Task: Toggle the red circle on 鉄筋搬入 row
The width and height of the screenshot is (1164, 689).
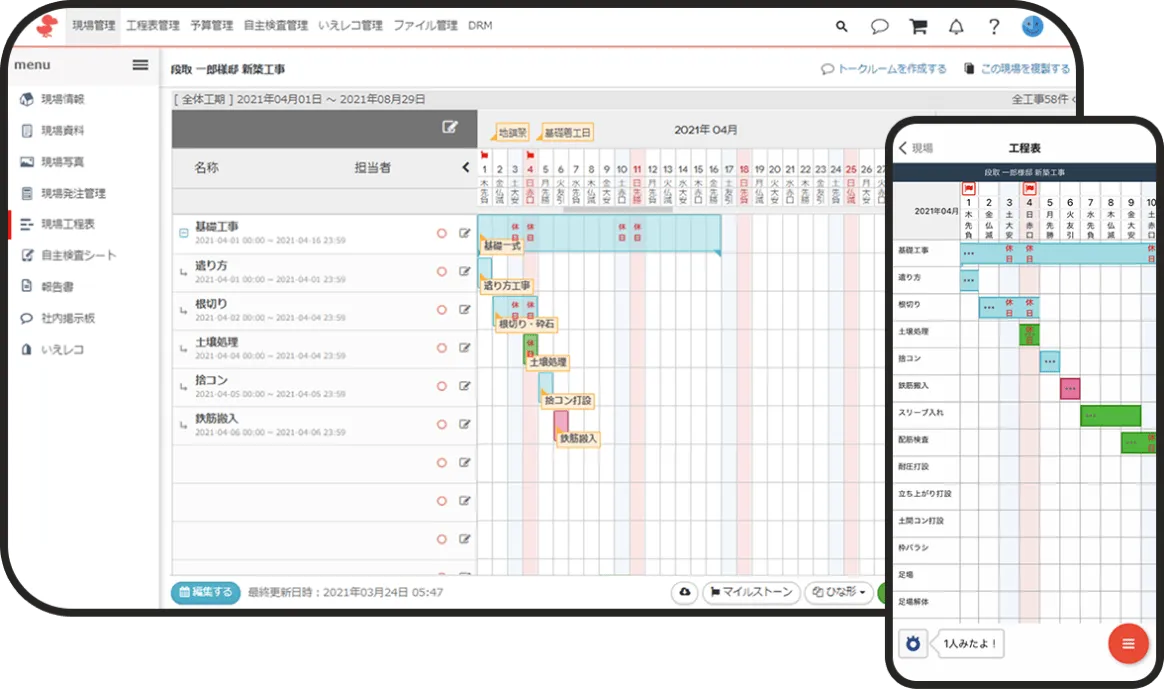Action: (441, 424)
